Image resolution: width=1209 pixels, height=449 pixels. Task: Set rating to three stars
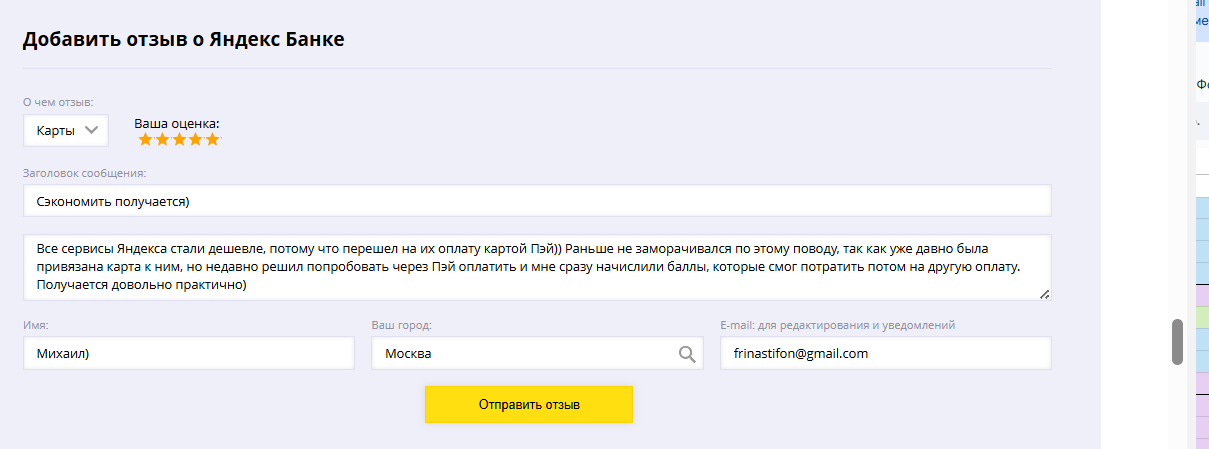[179, 140]
